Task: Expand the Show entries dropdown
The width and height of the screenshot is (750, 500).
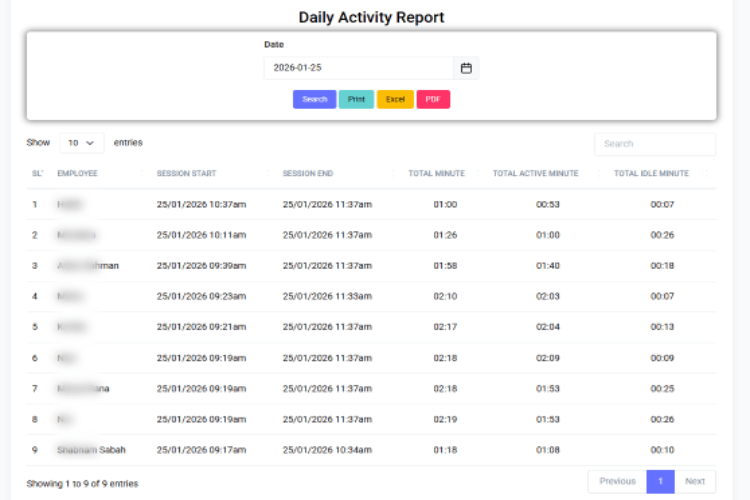Action: (81, 143)
